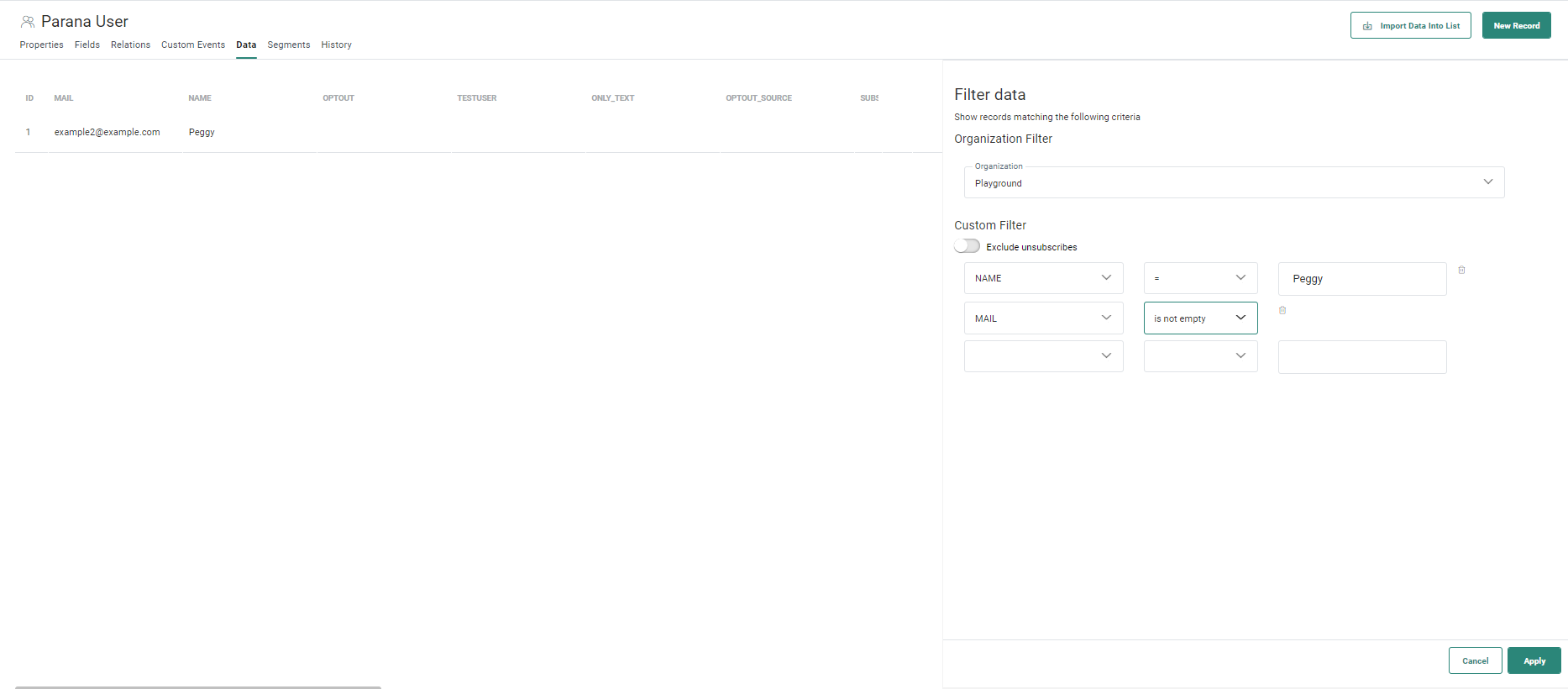Cancel the filter data panel
1568x689 pixels.
point(1475,660)
